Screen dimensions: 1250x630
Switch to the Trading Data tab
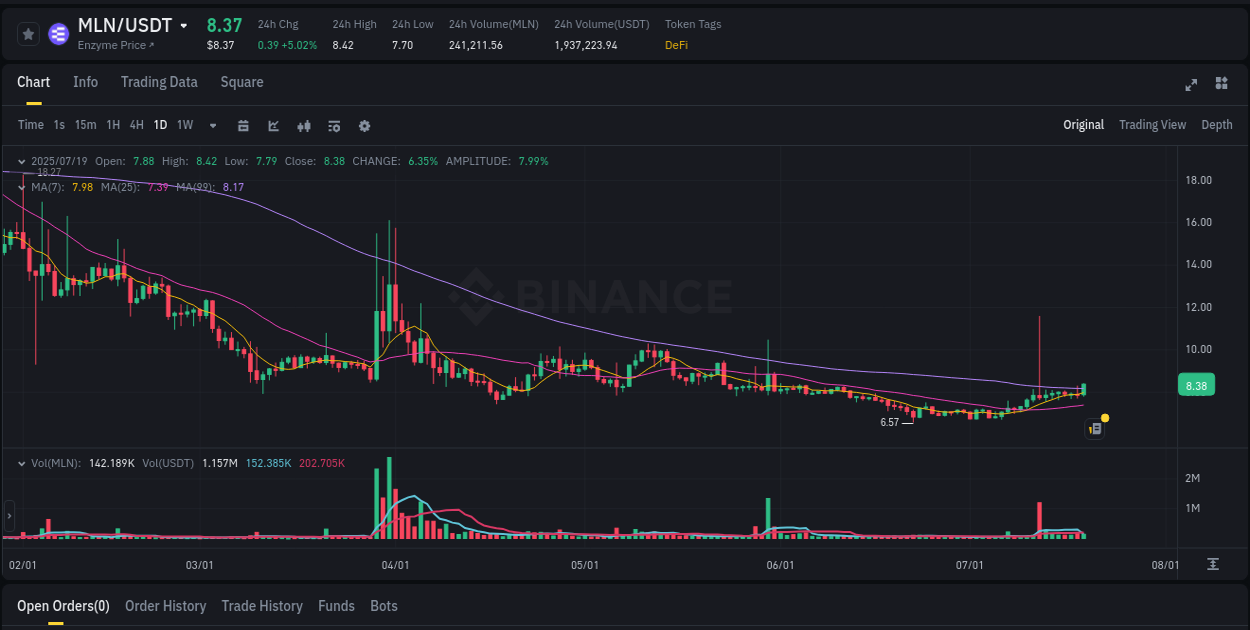click(159, 82)
